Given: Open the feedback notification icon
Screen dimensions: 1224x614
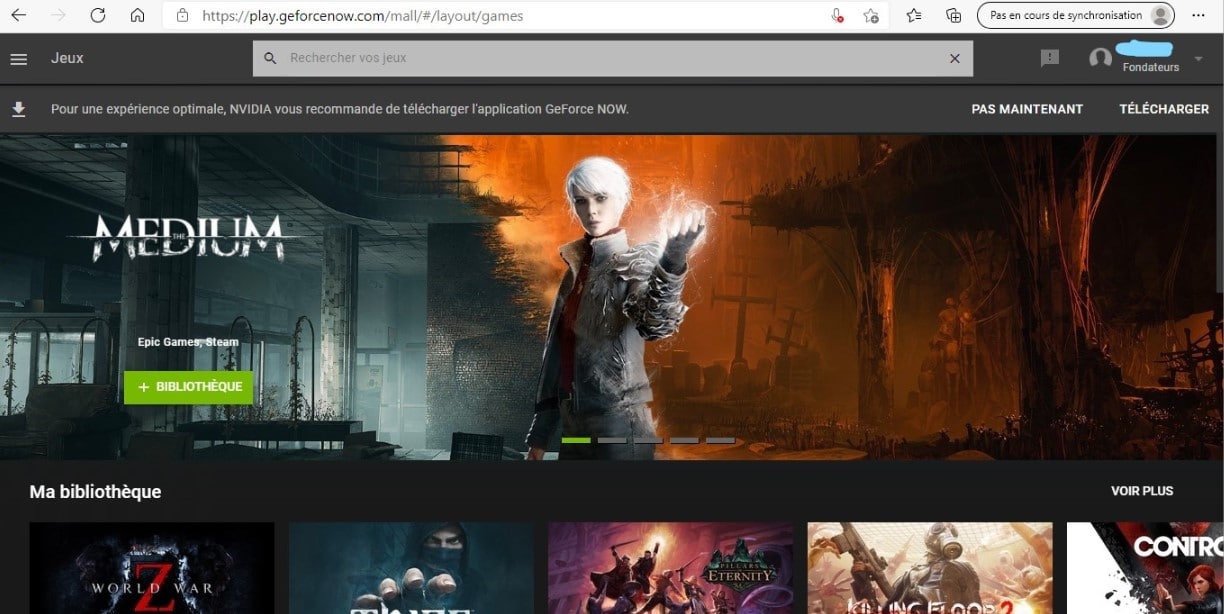Looking at the screenshot, I should tap(1049, 59).
